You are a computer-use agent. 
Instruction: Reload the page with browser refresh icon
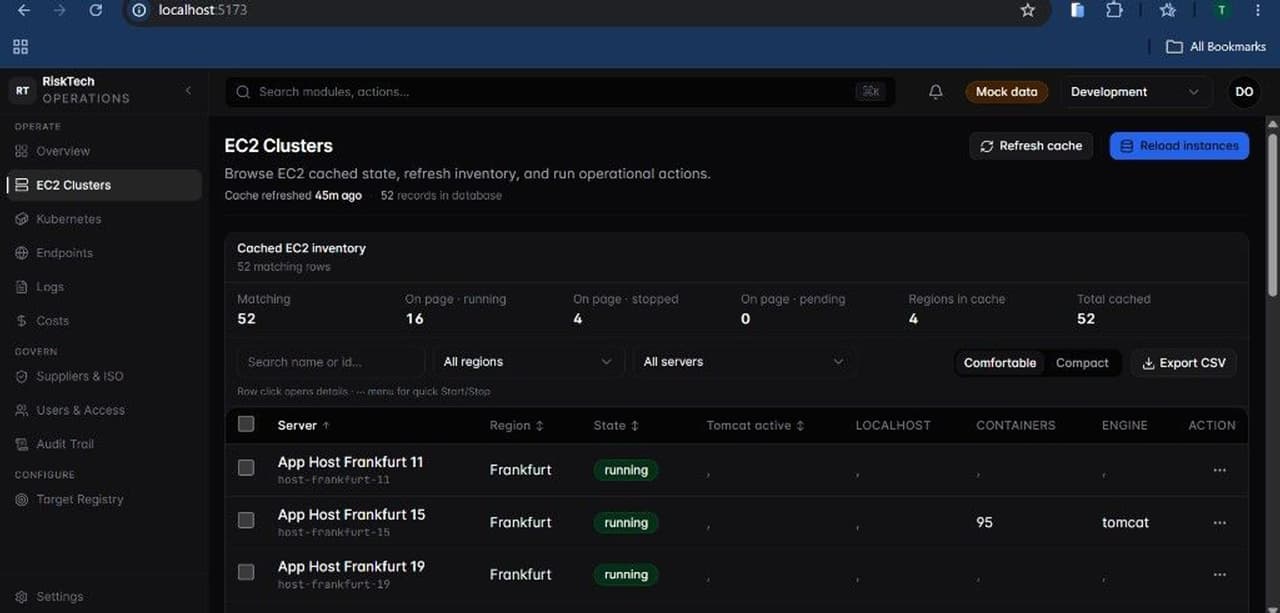coord(96,10)
